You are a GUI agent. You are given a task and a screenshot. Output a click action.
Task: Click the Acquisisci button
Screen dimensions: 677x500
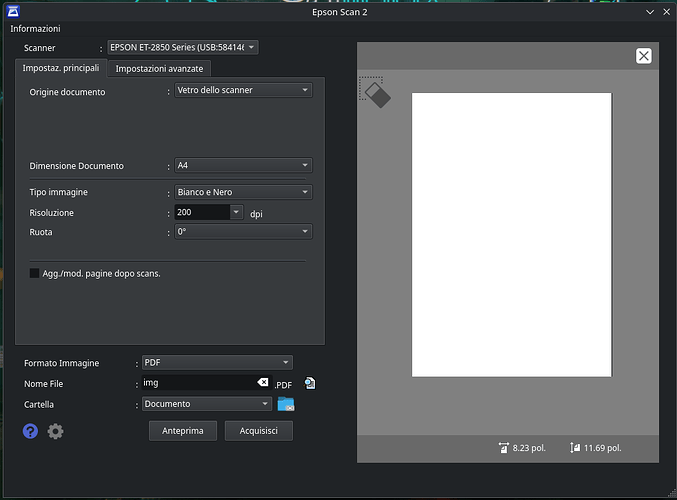[259, 431]
